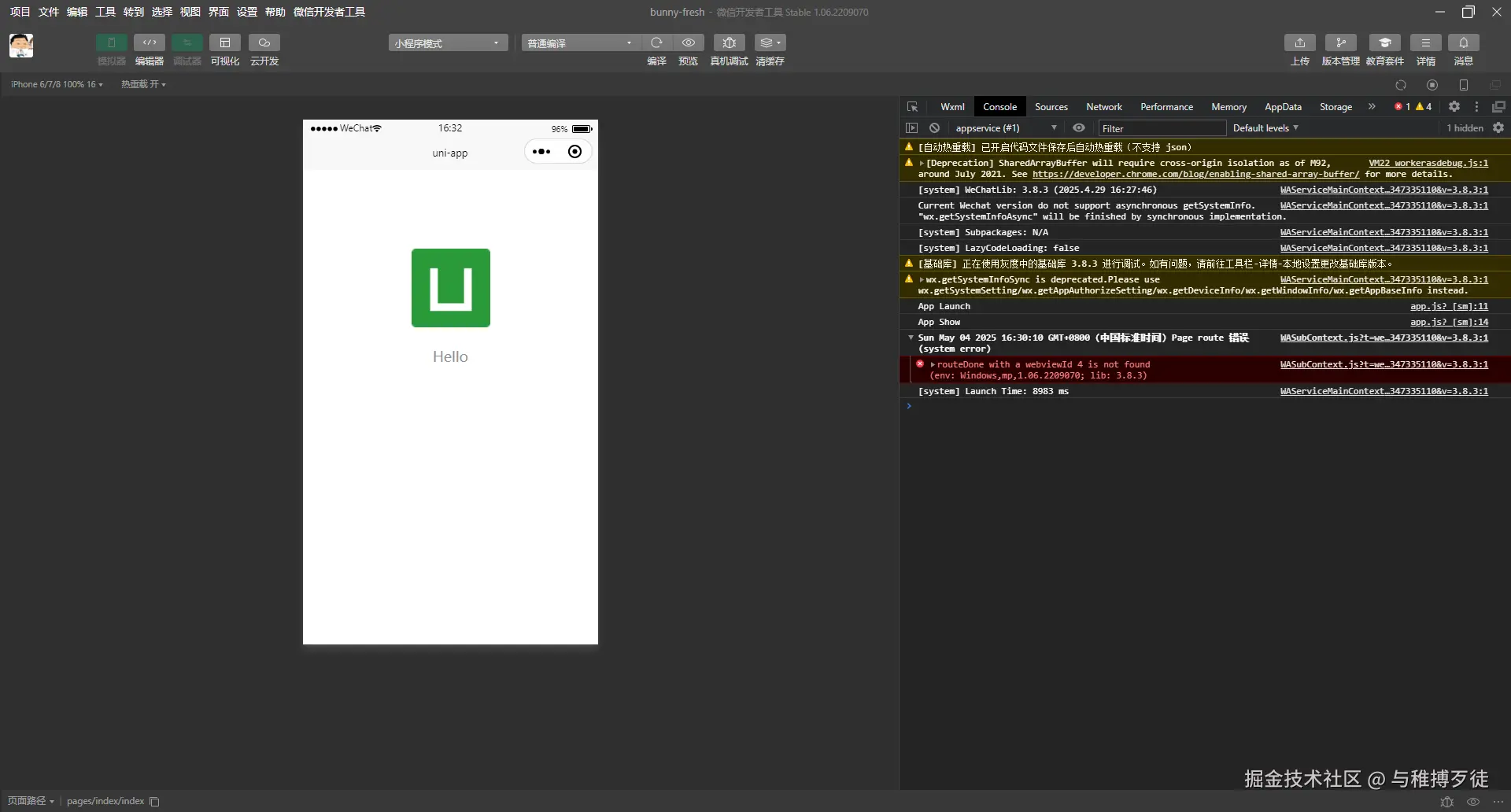Click the Compile refresh icon
This screenshot has height=812, width=1511.
[x=656, y=43]
